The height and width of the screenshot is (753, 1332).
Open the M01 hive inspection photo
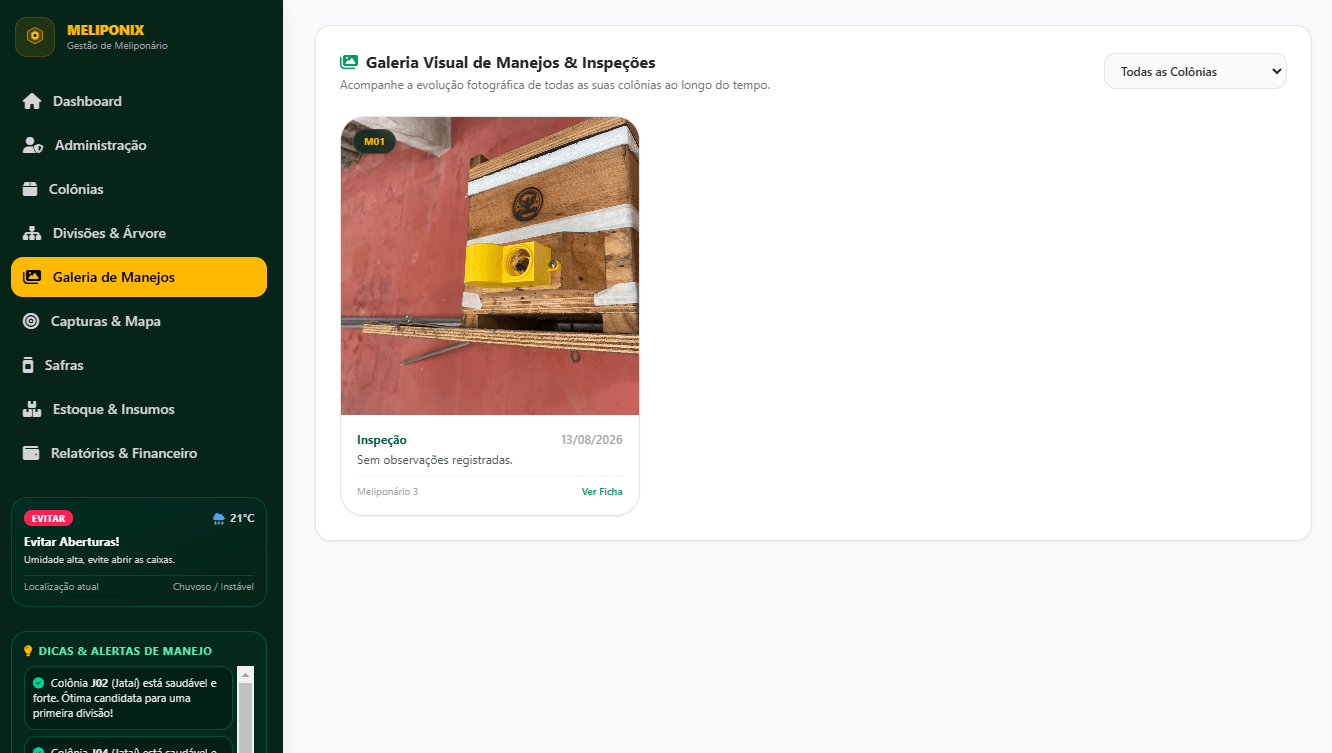pyautogui.click(x=490, y=266)
